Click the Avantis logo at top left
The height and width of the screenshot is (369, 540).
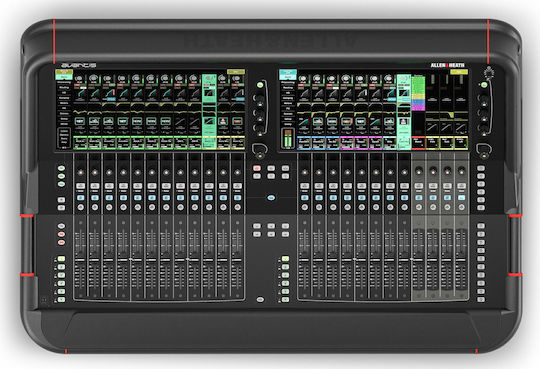click(79, 65)
